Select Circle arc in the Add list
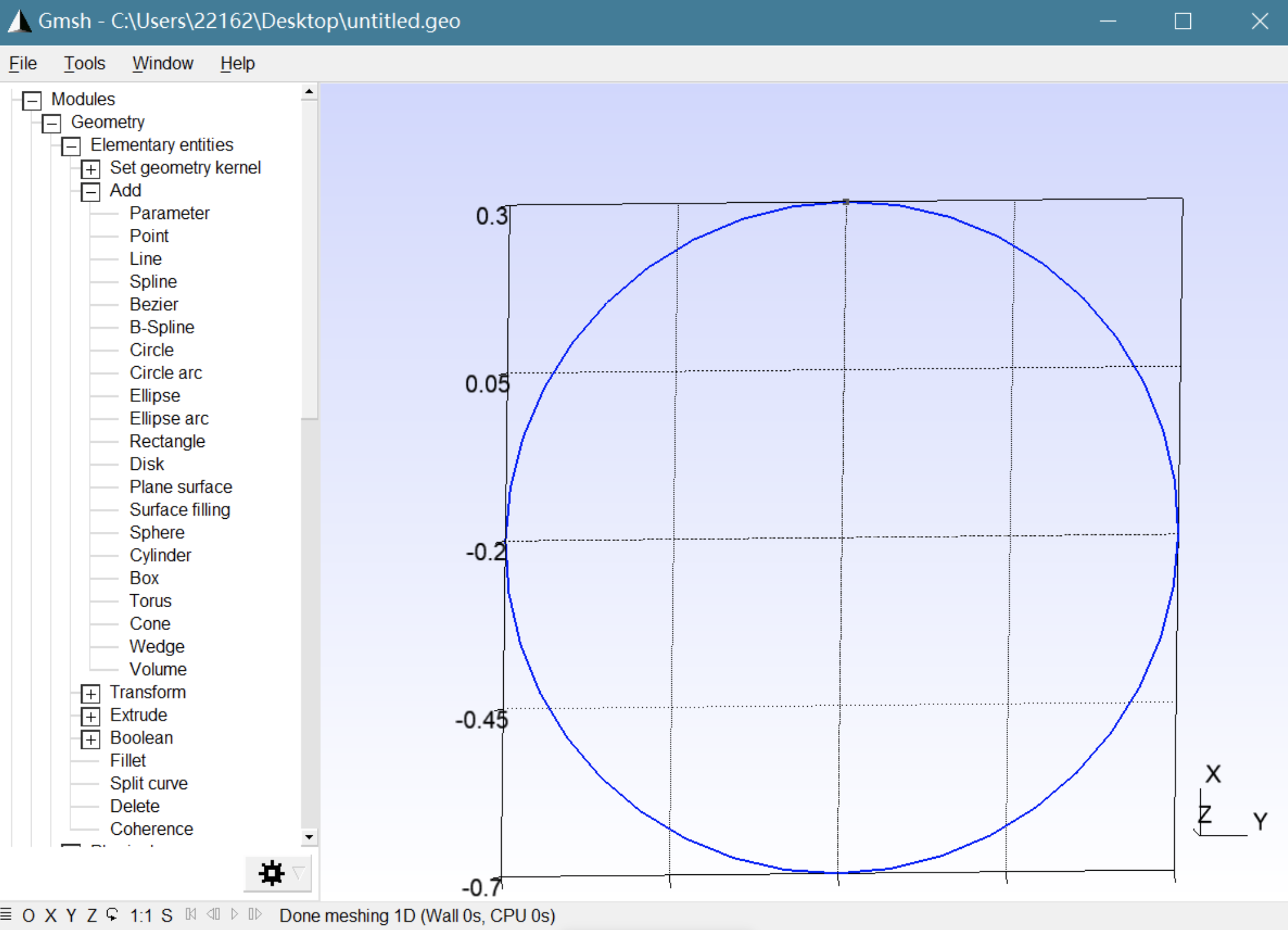Viewport: 1288px width, 930px height. point(166,373)
